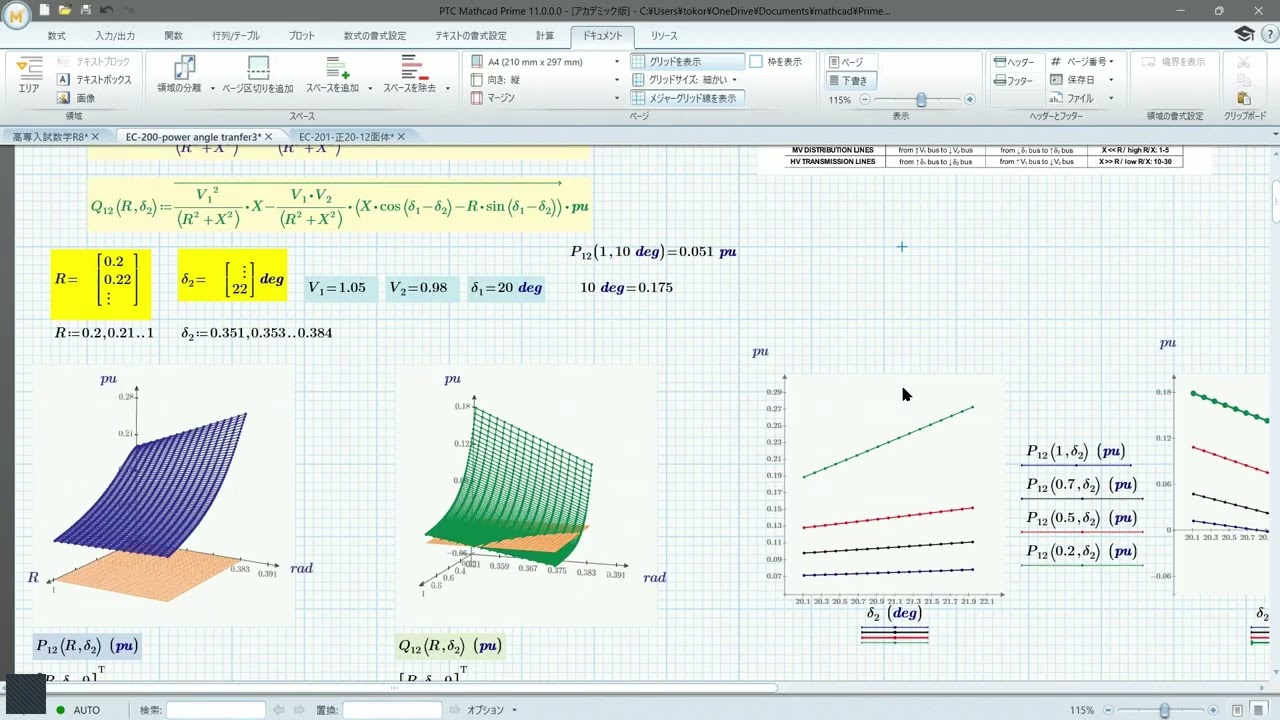1280x720 pixels.
Task: Click the zoom out minus icon in ribbon
Action: (x=865, y=100)
